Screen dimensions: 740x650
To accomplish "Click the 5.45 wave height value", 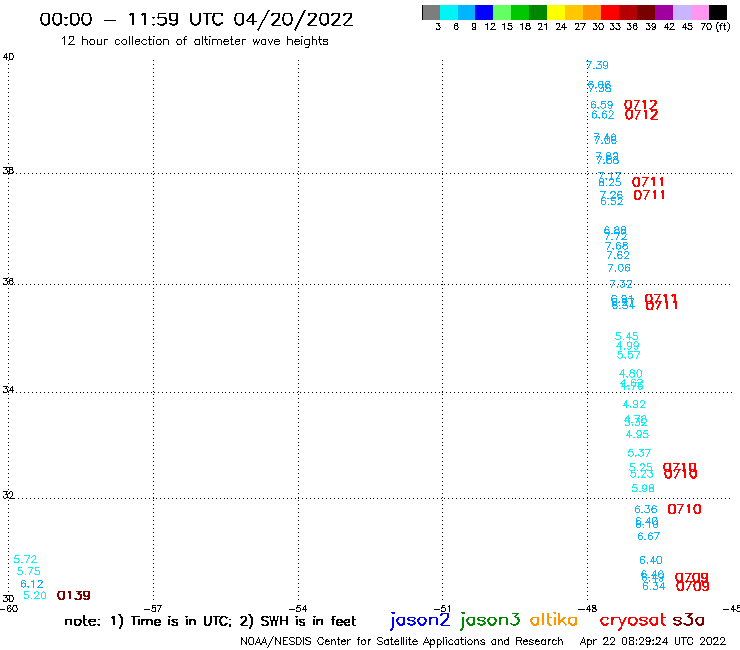I will point(627,336).
